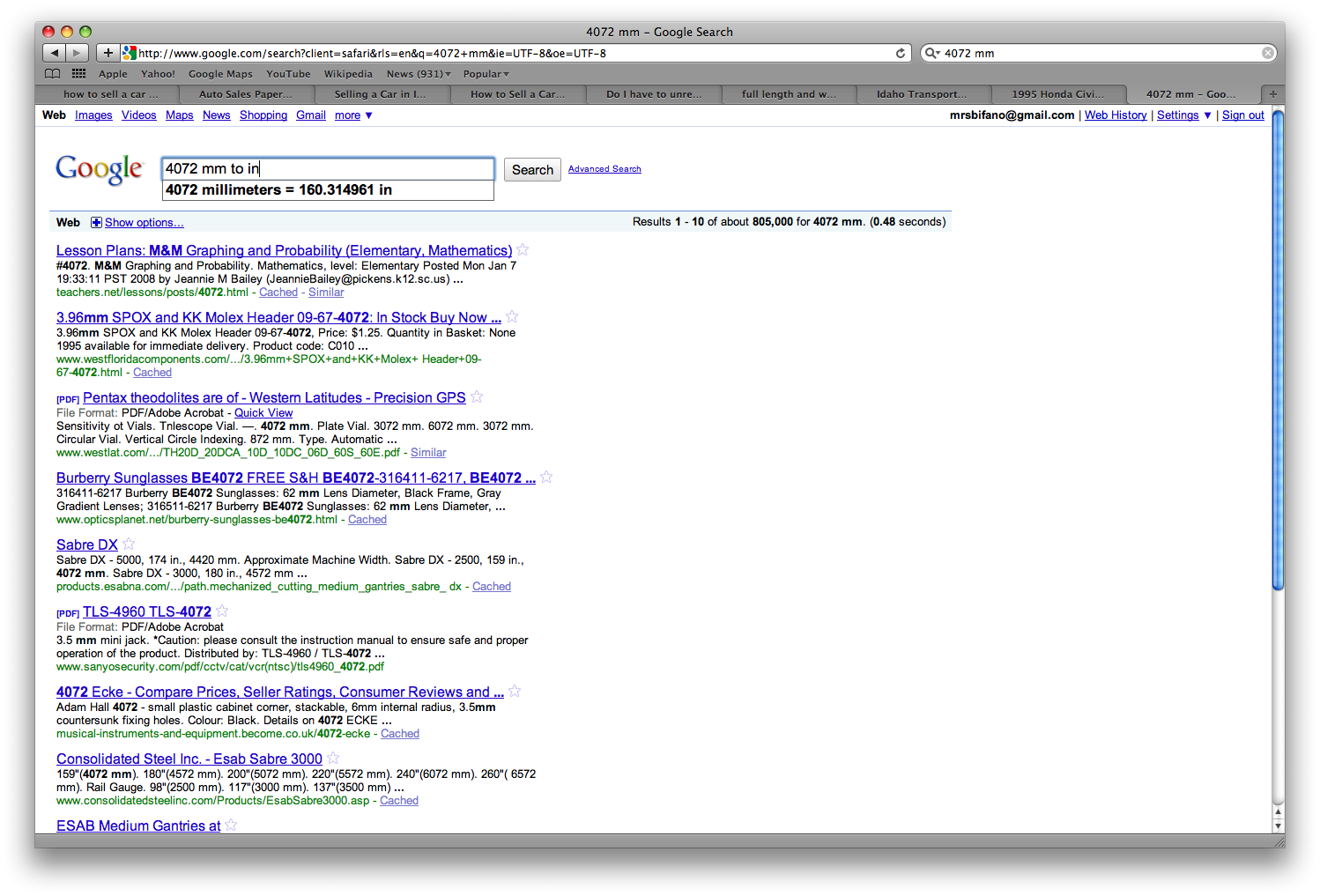
Task: Switch to the 'How to Sell a Car...' tab
Action: point(517,94)
